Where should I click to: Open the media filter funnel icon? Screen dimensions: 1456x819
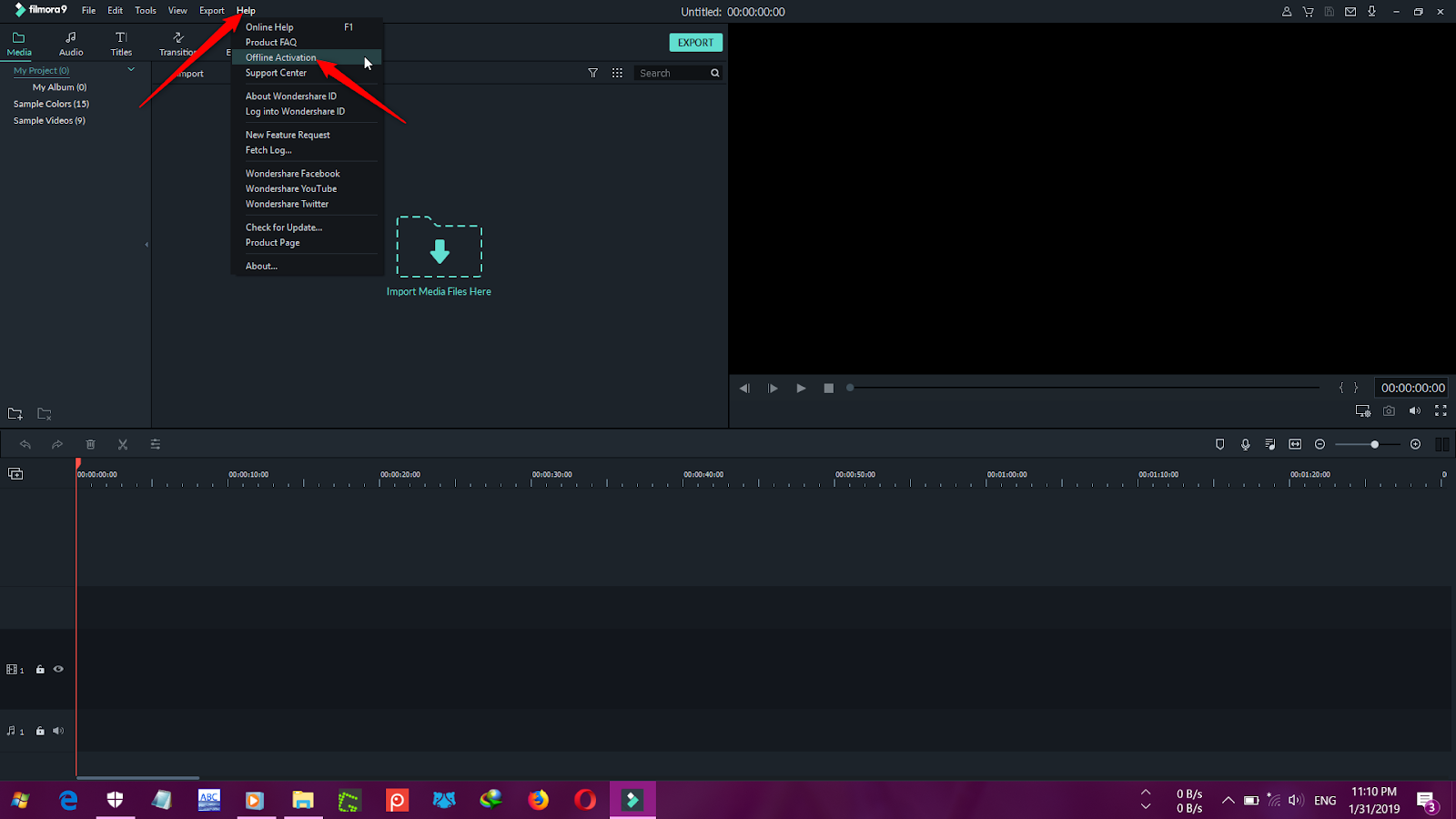593,73
